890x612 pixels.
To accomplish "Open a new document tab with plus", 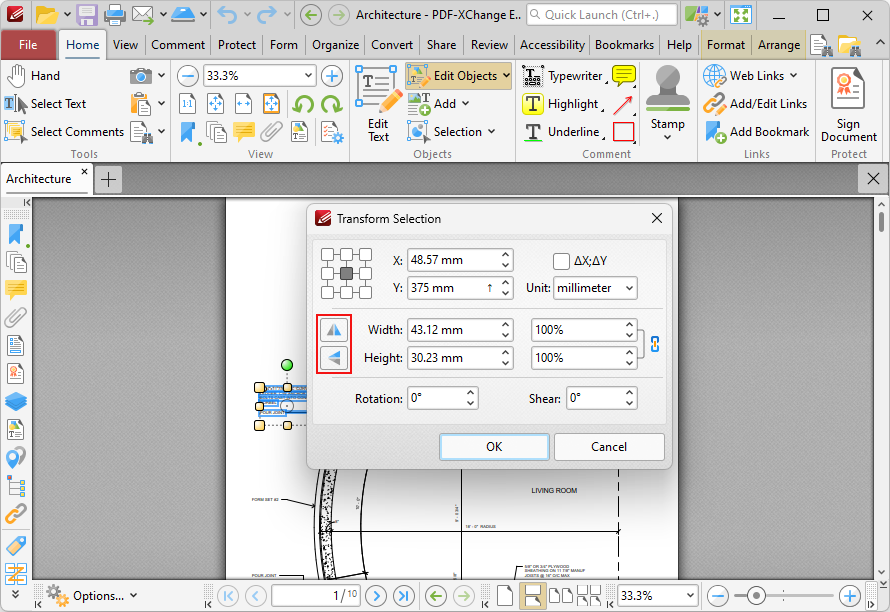I will coord(108,180).
